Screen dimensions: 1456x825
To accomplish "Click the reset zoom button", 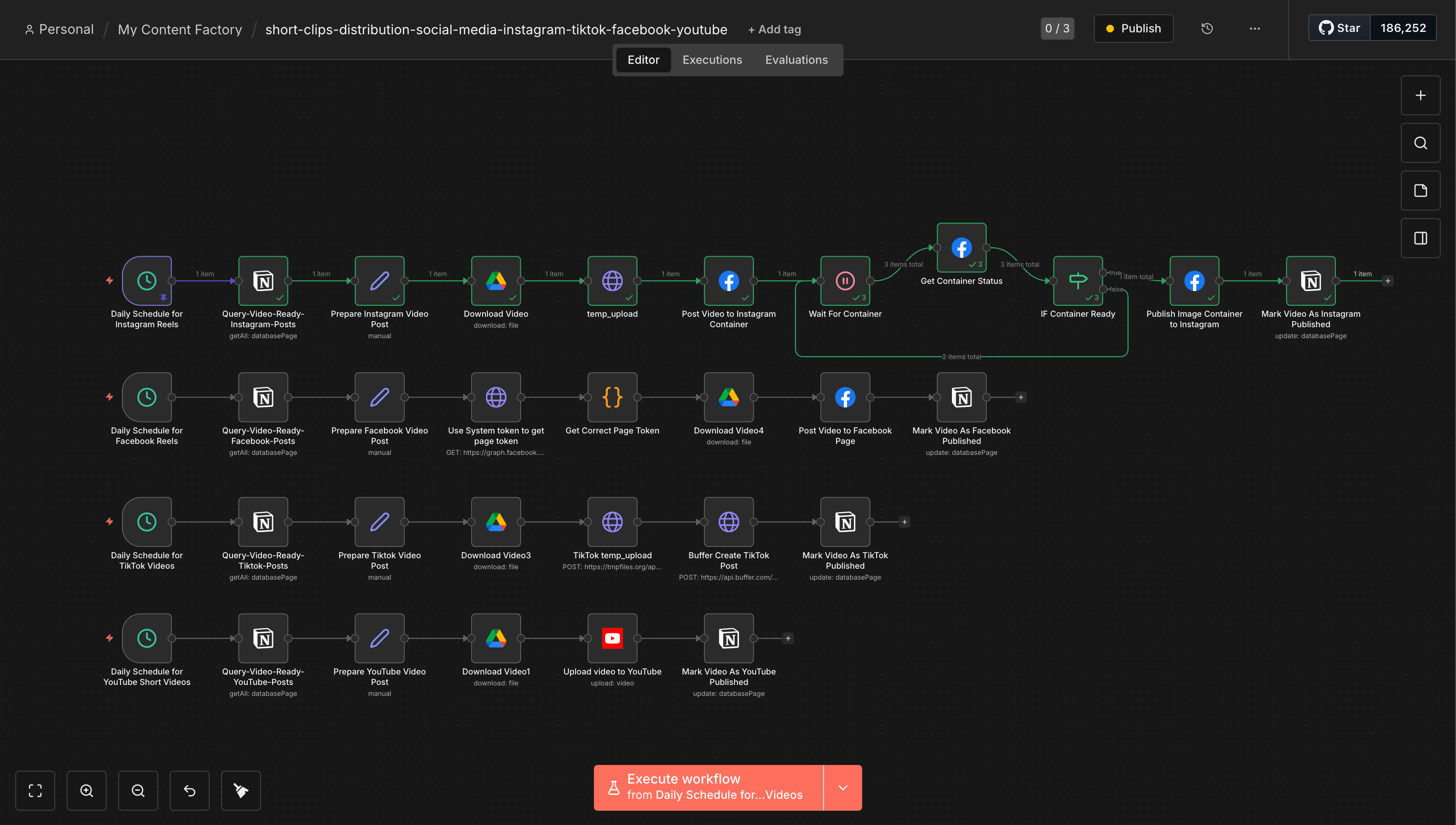I will [x=189, y=790].
